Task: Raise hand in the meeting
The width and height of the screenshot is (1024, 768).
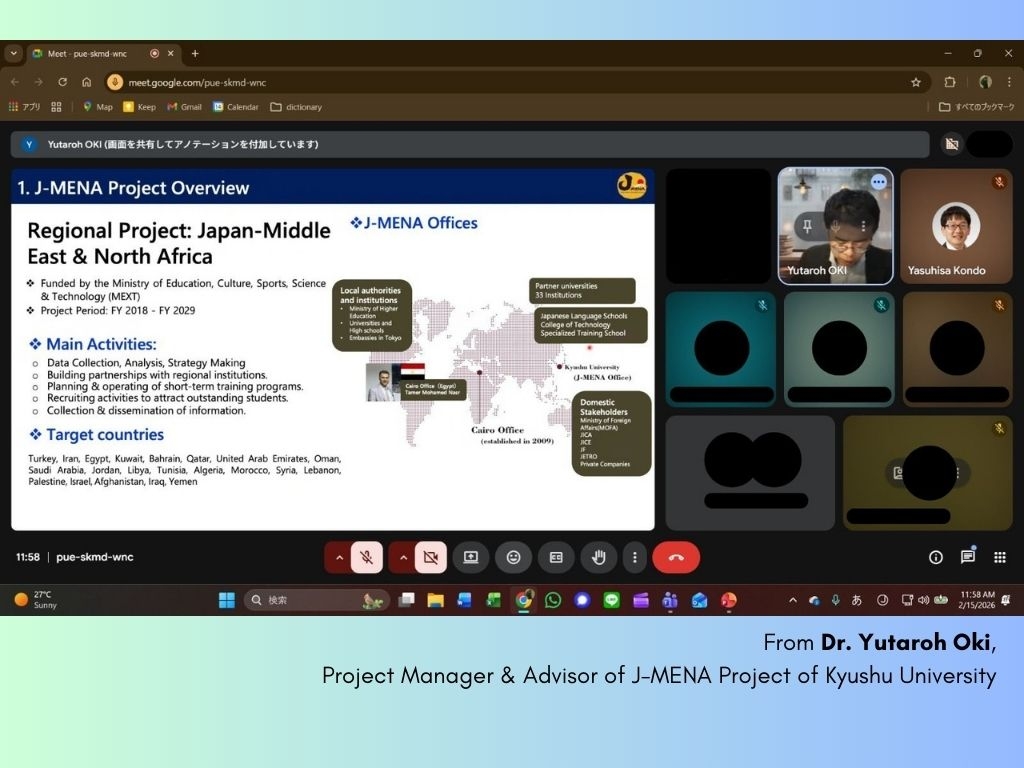Action: pyautogui.click(x=599, y=557)
